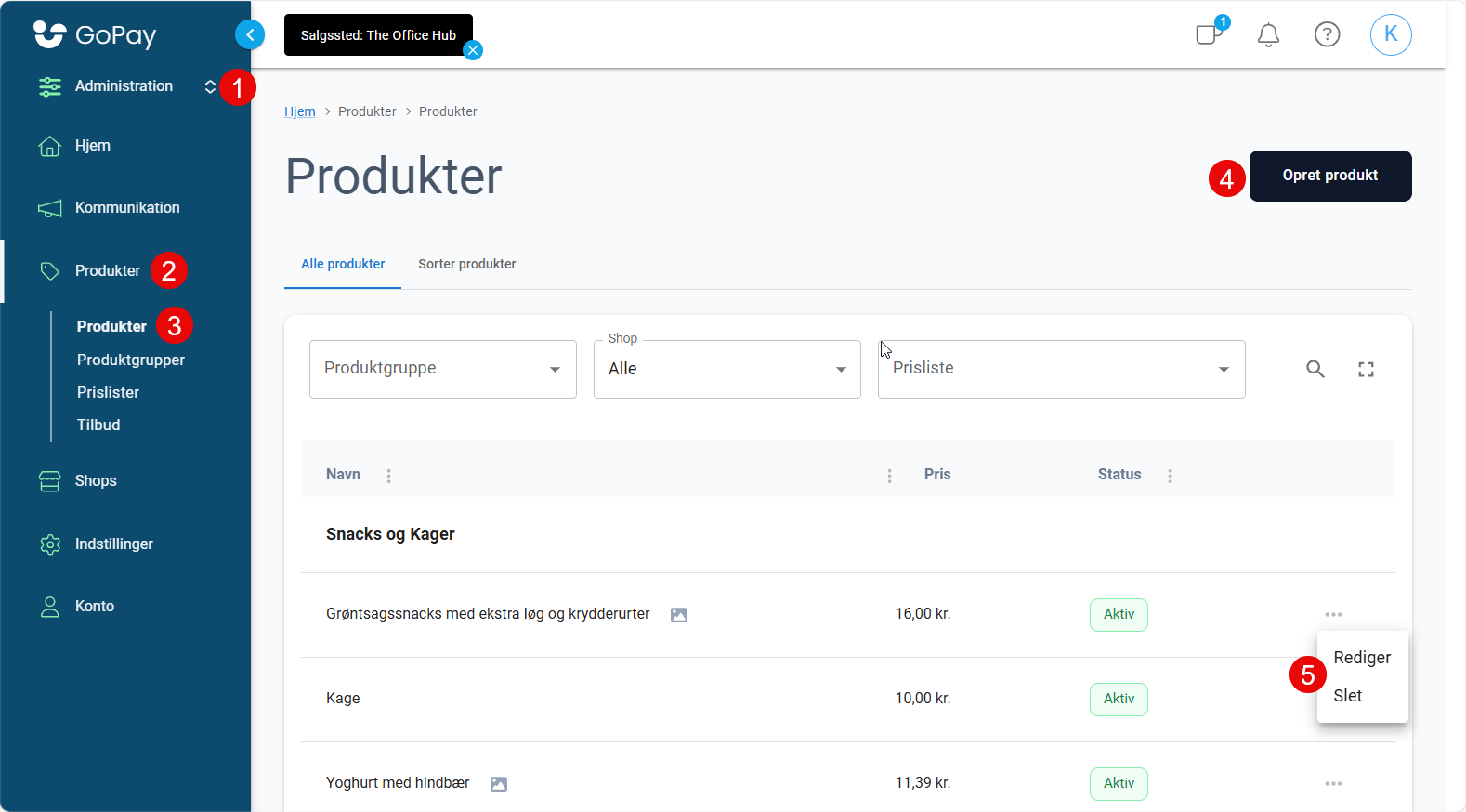Follow the Hjem breadcrumb link
Screen dimensions: 1466x812
[x=300, y=111]
